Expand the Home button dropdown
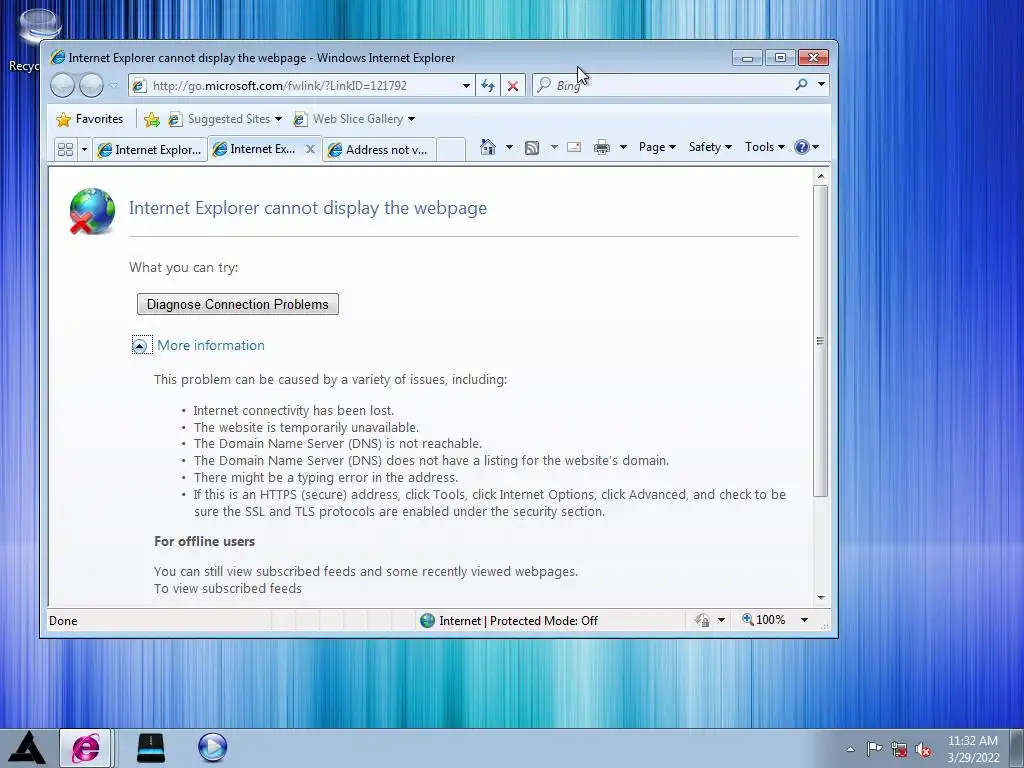This screenshot has width=1024, height=768. [x=509, y=147]
